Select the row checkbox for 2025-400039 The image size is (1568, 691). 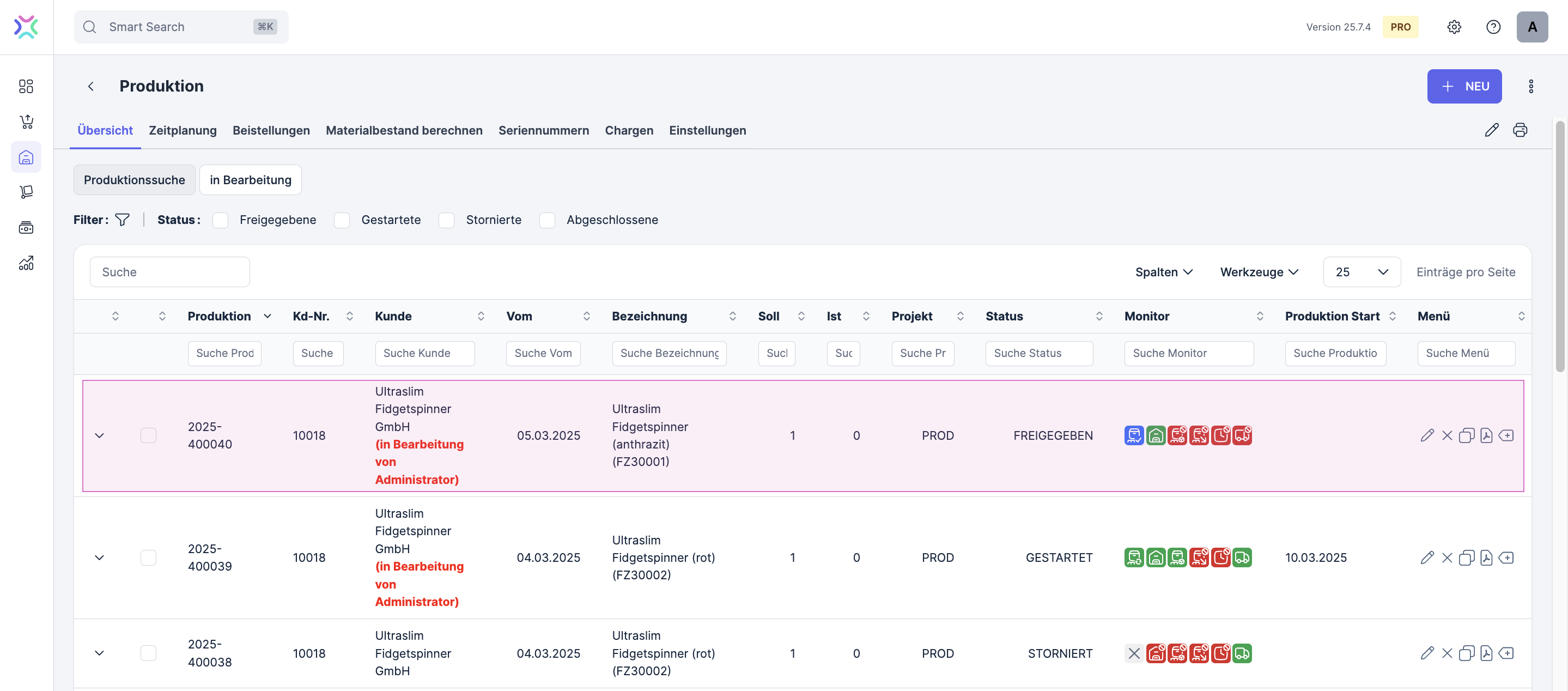coord(148,557)
